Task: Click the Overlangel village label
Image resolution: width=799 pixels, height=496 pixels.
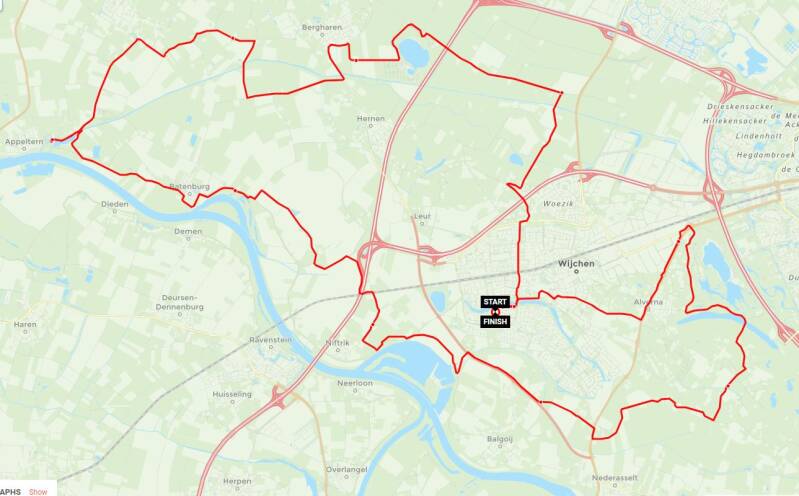Action: (347, 469)
